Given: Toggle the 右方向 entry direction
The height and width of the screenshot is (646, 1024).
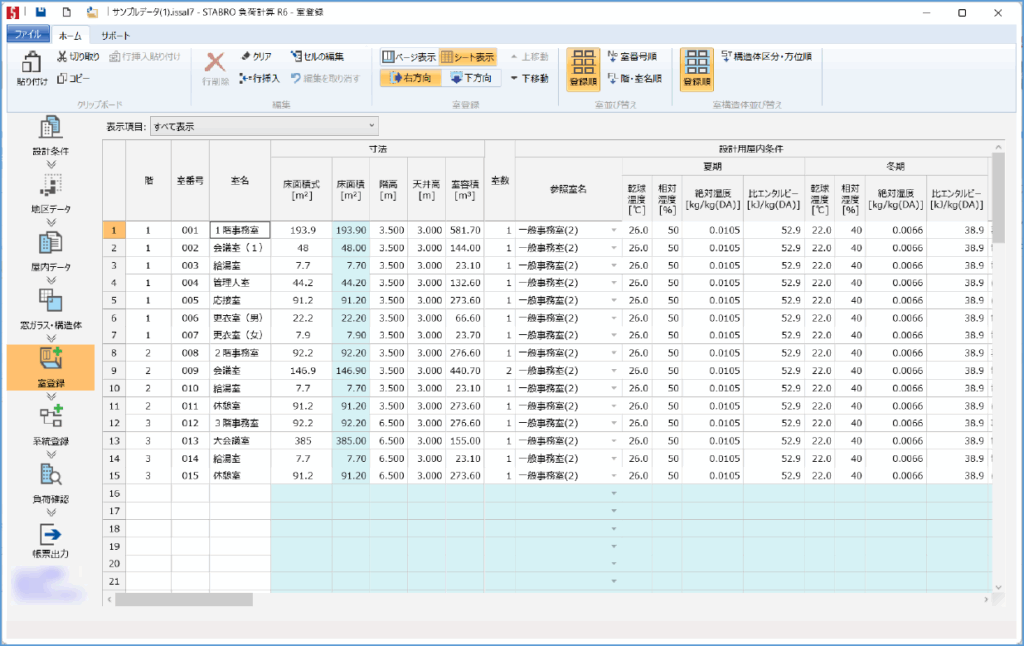Looking at the screenshot, I should pyautogui.click(x=409, y=78).
